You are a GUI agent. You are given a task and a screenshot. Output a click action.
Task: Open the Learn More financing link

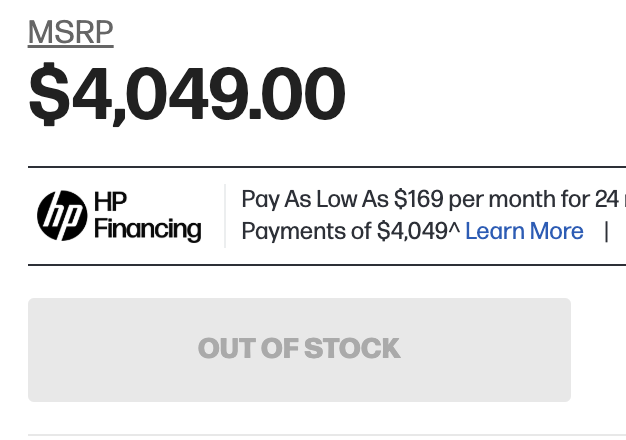(x=524, y=231)
